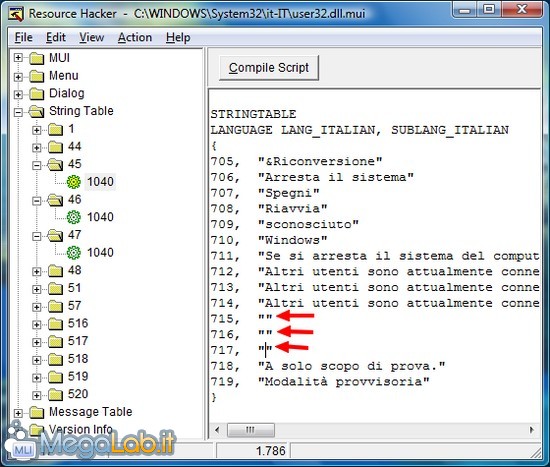Select the Dialog folder icon
The image size is (550, 467).
pos(36,94)
